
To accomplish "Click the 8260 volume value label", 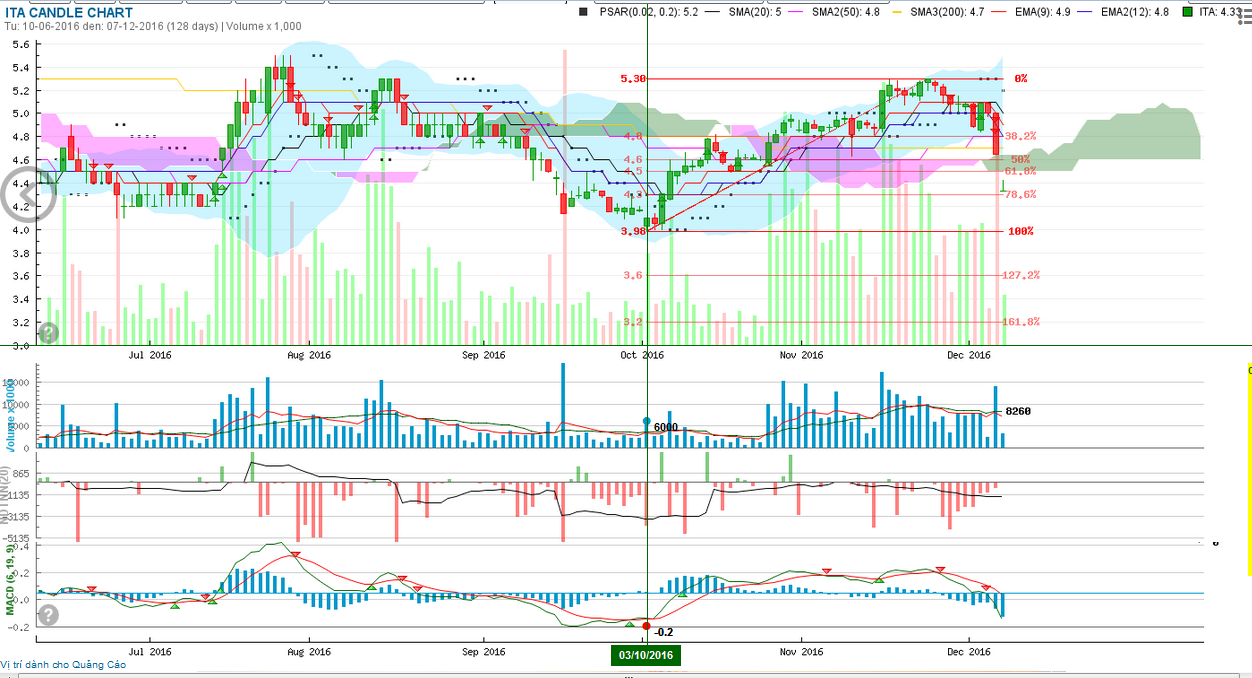I will point(1018,411).
